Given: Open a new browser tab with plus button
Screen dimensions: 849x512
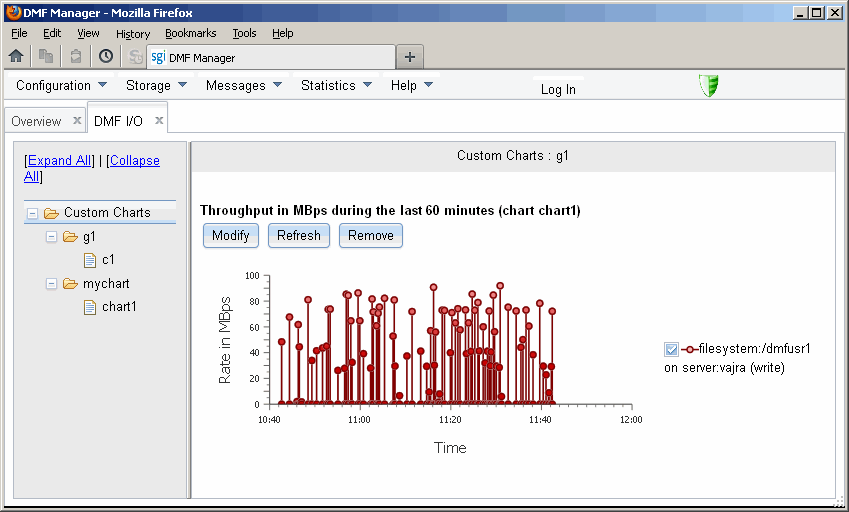Looking at the screenshot, I should click(410, 56).
